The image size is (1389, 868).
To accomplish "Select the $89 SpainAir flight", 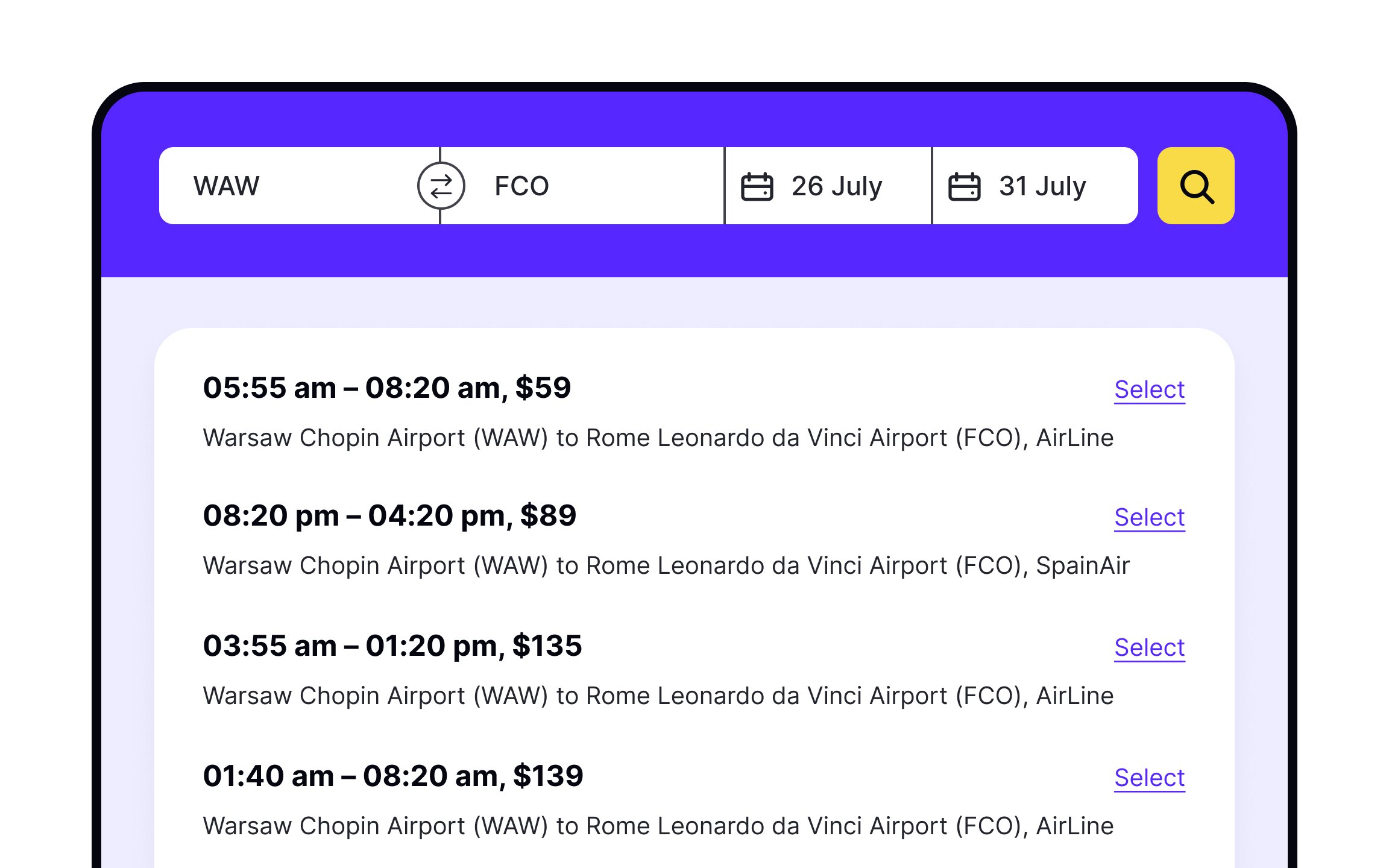I will point(1148,517).
